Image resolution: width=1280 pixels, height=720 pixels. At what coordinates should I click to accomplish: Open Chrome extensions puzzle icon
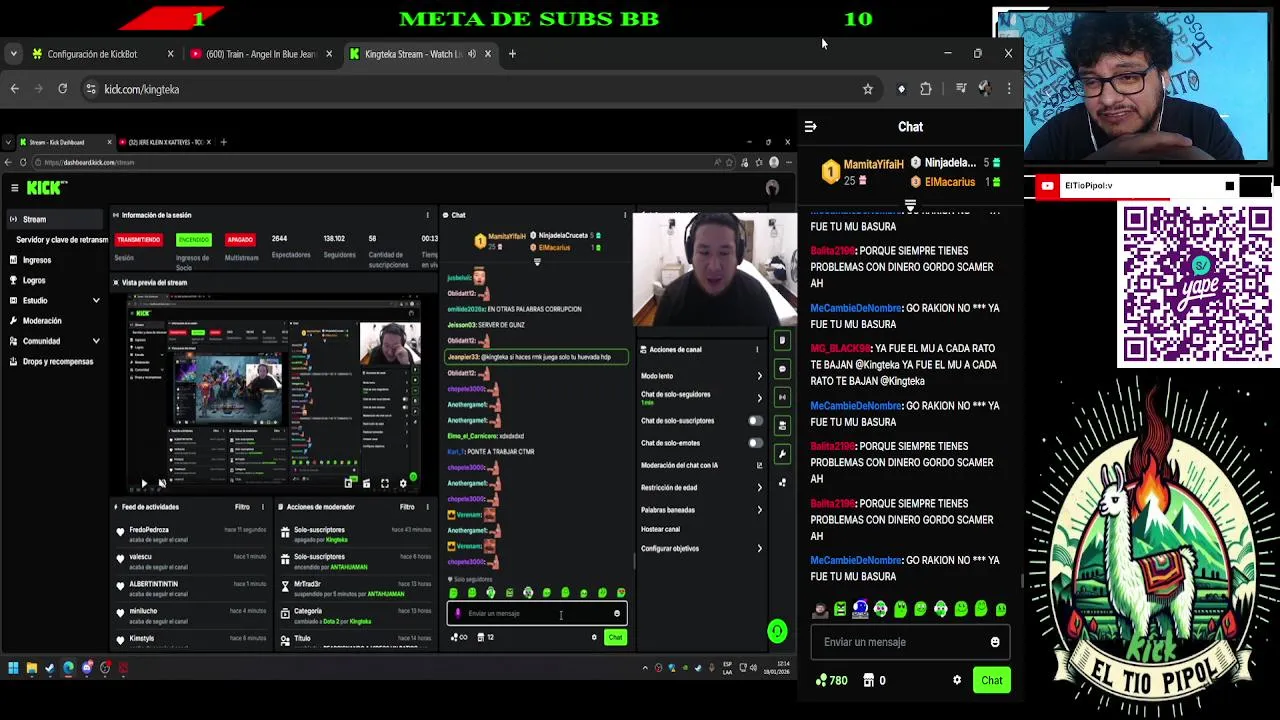926,89
